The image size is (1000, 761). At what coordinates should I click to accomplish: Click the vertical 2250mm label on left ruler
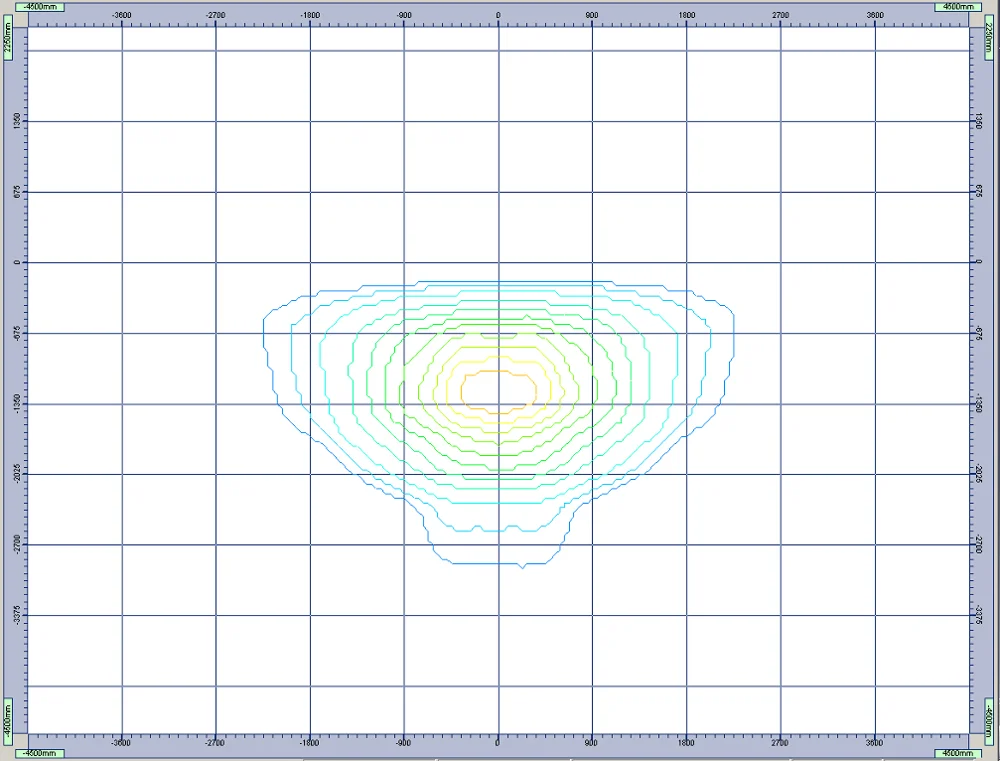pos(7,39)
